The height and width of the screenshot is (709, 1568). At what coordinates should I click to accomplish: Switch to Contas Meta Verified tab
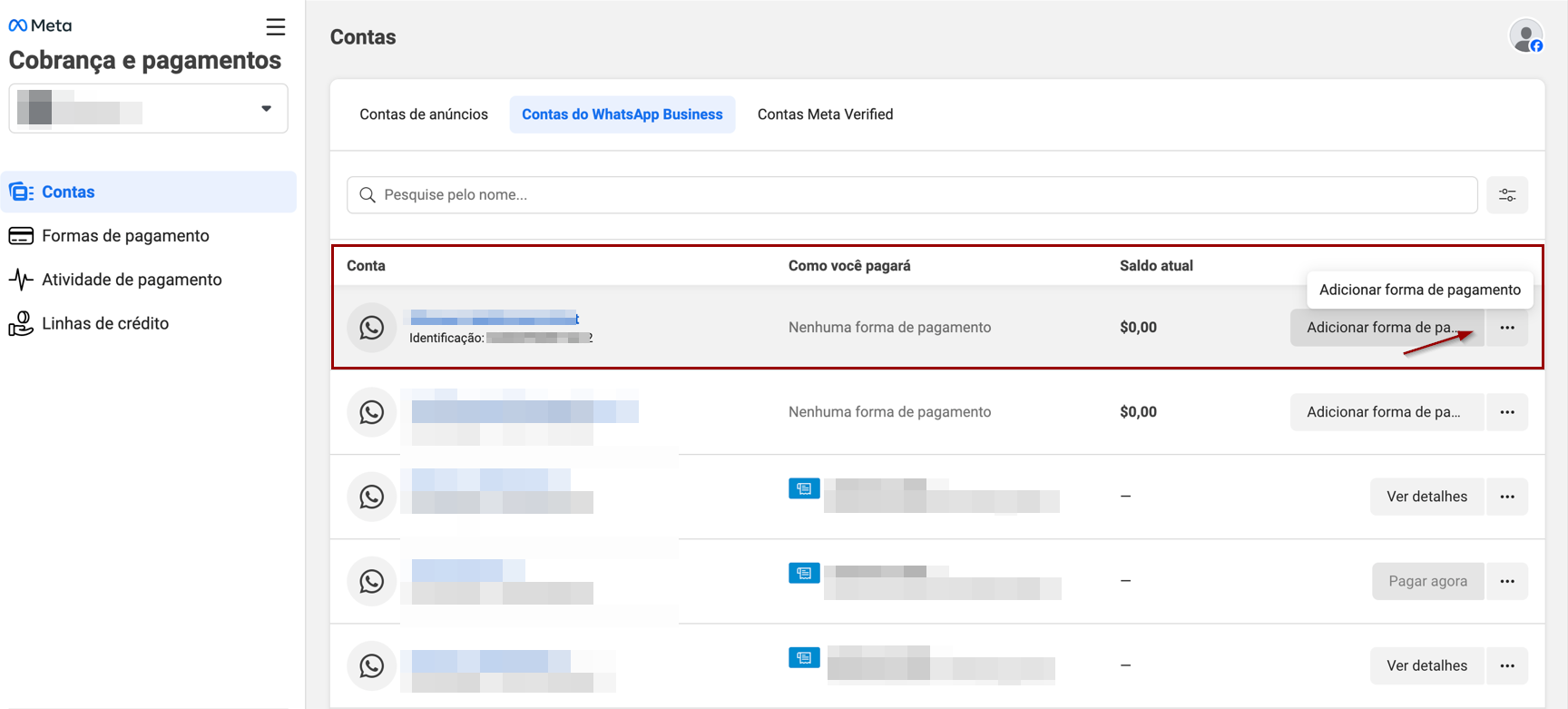825,114
